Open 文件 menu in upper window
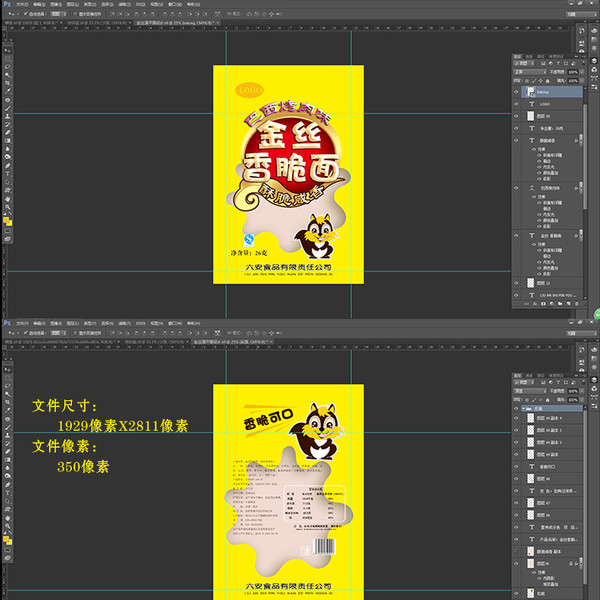 pos(22,4)
